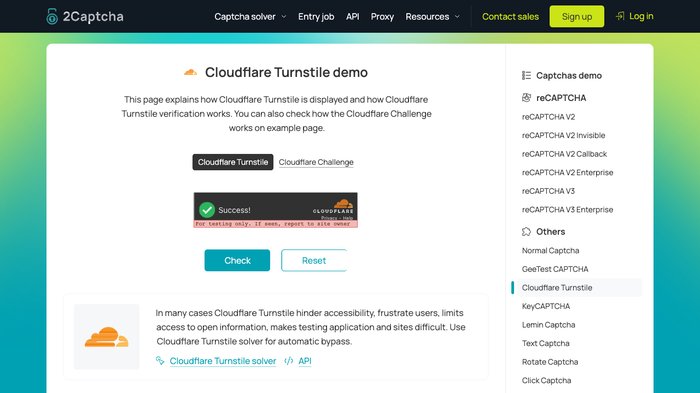Go to the Entry job page
This screenshot has height=393, width=700.
click(316, 17)
